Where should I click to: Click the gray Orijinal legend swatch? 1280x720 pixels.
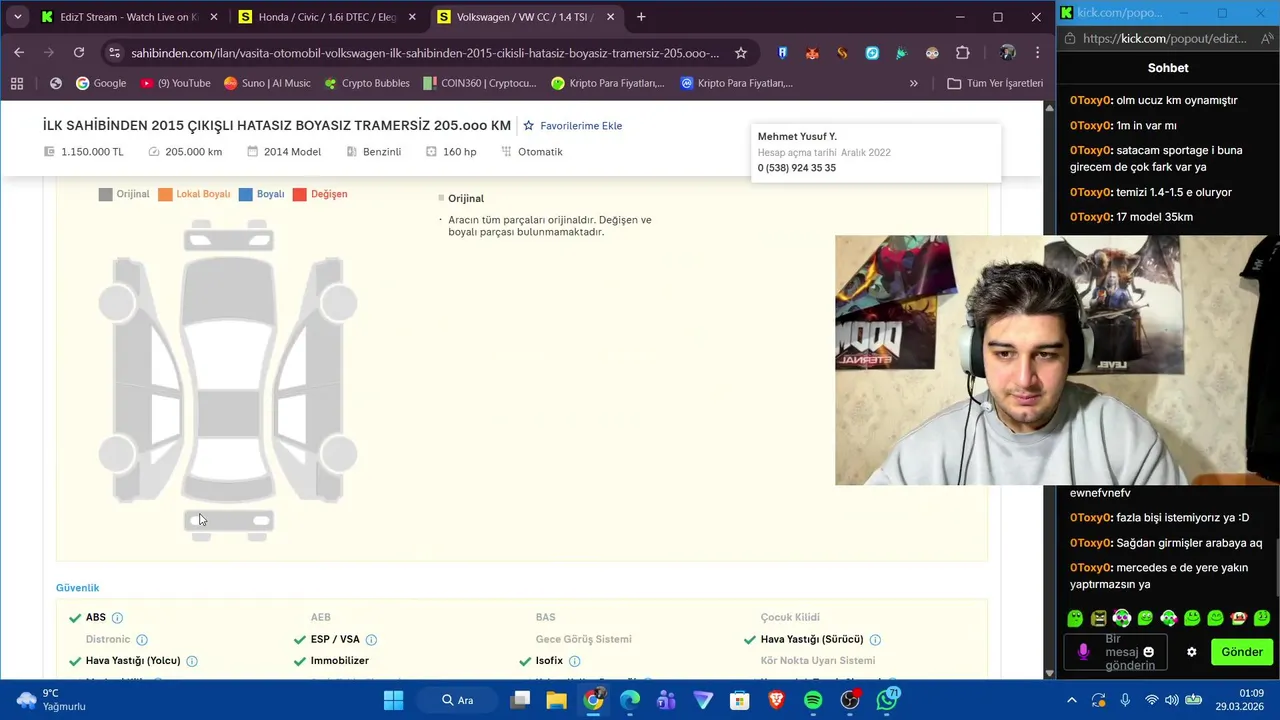tap(105, 194)
